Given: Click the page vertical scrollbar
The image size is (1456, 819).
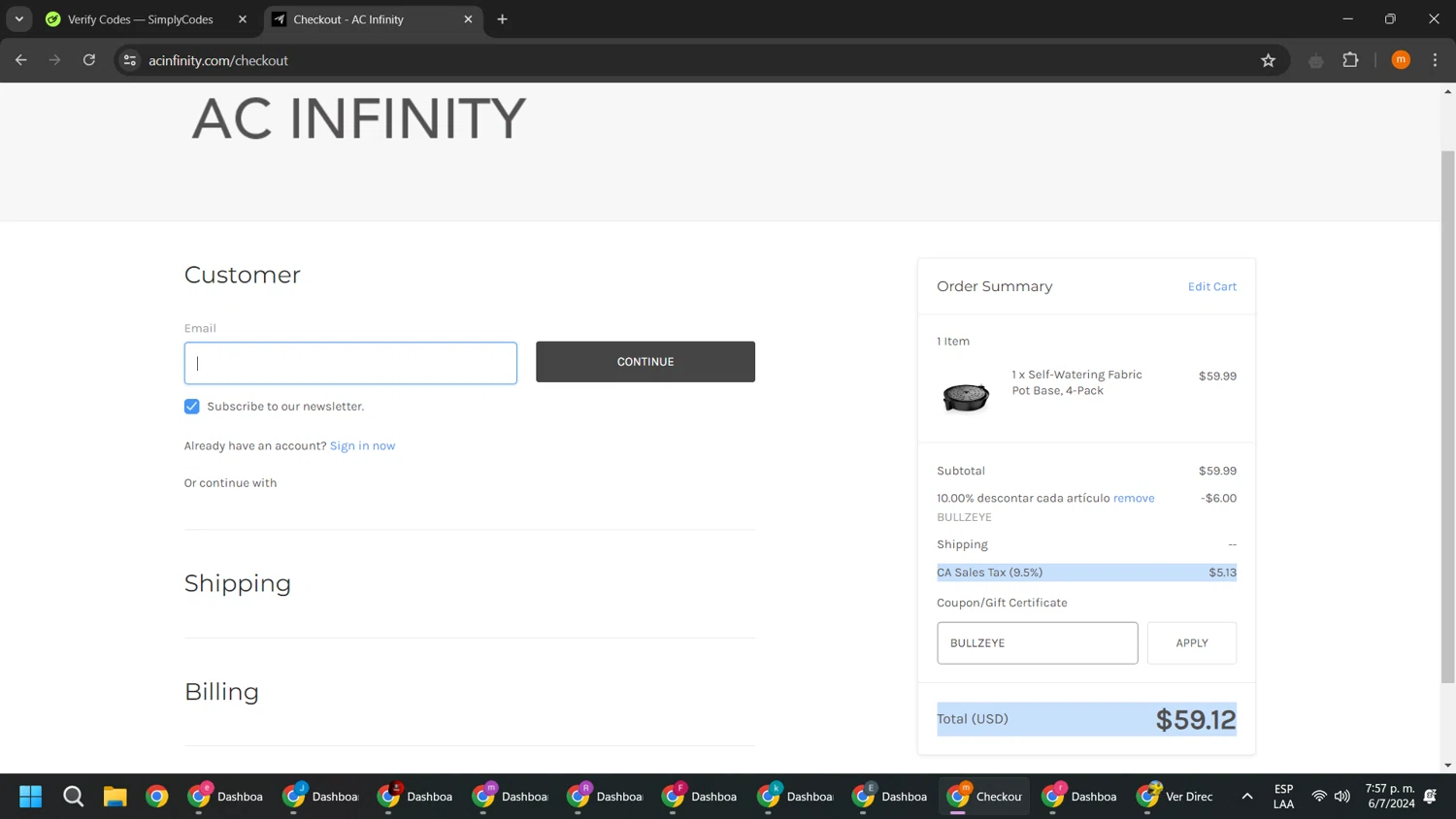Looking at the screenshot, I should 1448,417.
